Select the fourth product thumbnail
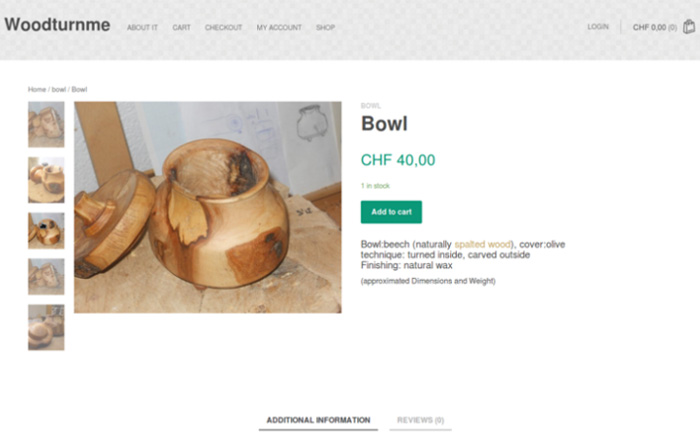 (x=46, y=277)
